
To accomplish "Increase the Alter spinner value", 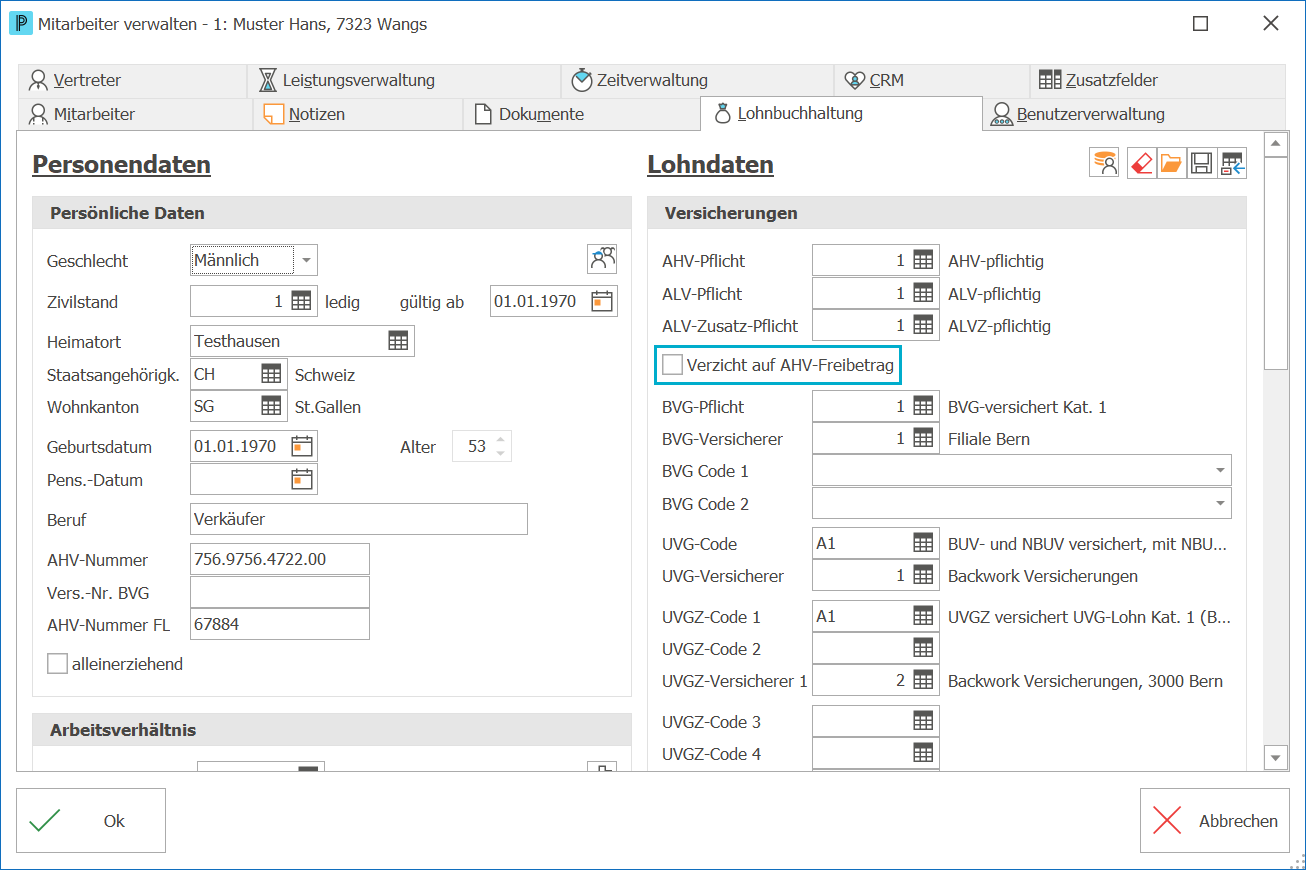I will [x=501, y=440].
